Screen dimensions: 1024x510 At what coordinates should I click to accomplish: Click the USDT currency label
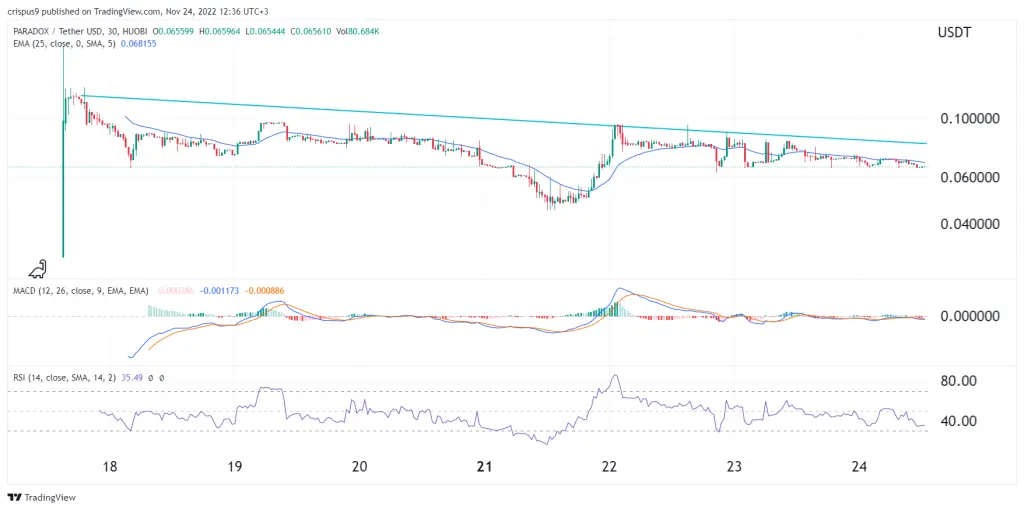tap(952, 32)
